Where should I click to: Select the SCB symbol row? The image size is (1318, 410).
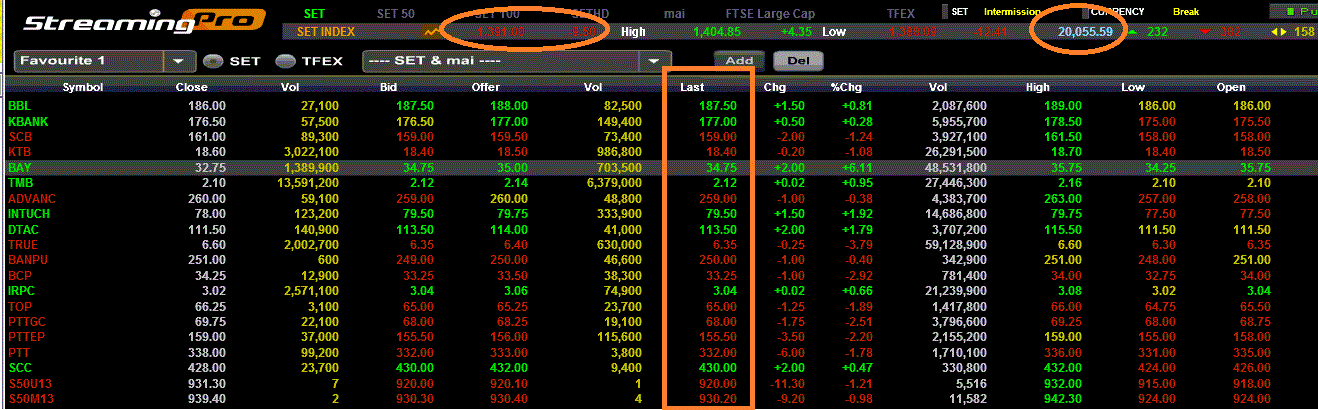659,136
